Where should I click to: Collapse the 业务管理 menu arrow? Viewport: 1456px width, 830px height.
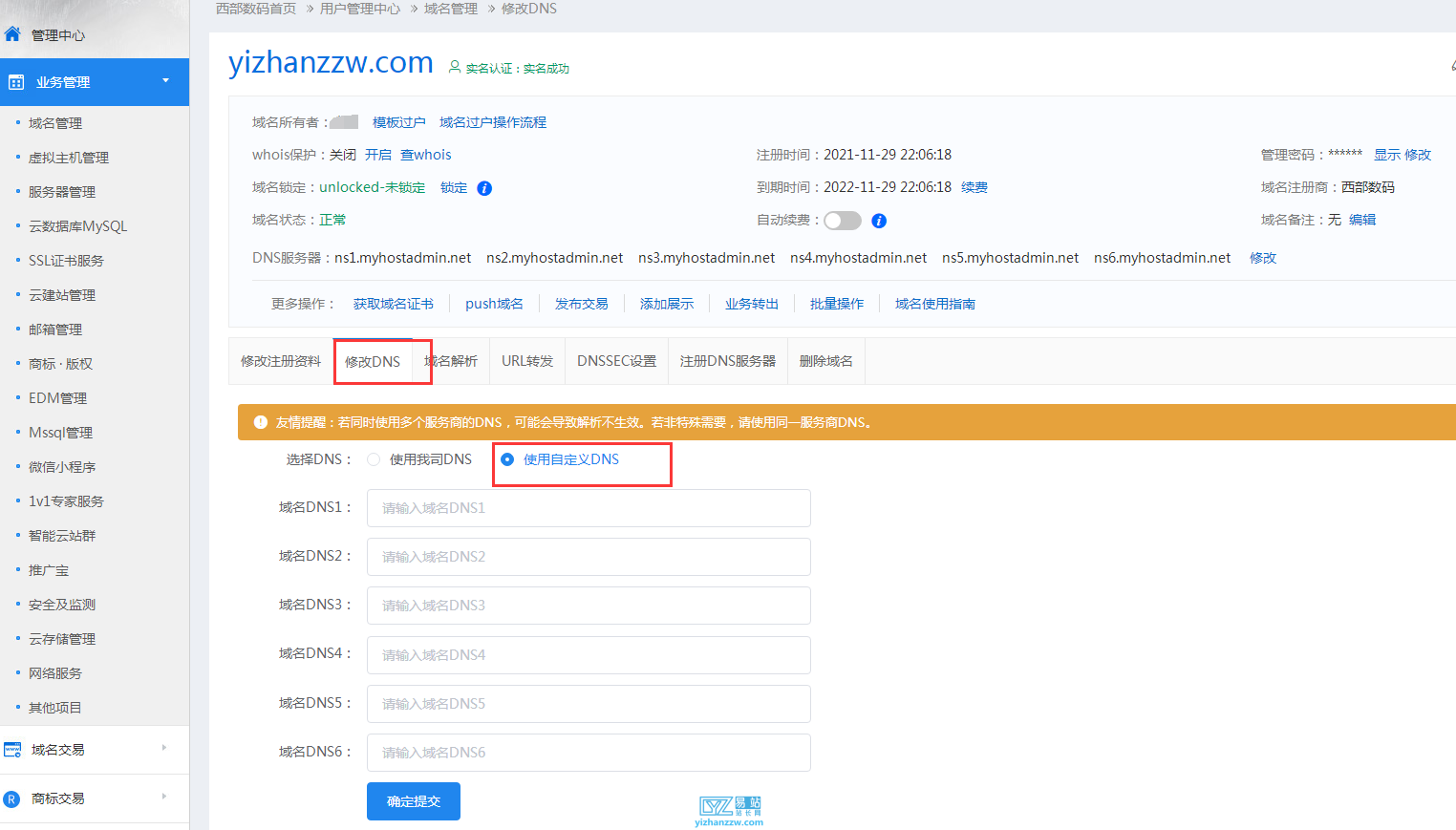pos(164,82)
